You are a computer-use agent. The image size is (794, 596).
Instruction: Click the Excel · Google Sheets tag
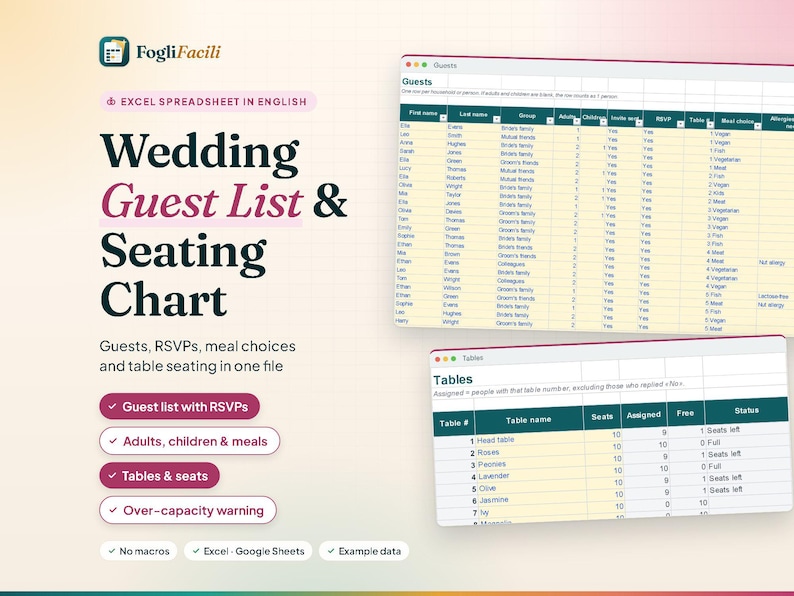click(248, 551)
